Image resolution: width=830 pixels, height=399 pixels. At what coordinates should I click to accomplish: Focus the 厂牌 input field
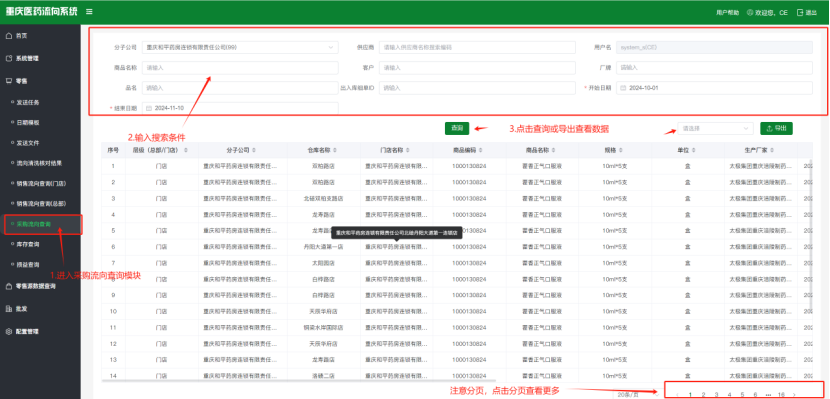click(x=714, y=68)
